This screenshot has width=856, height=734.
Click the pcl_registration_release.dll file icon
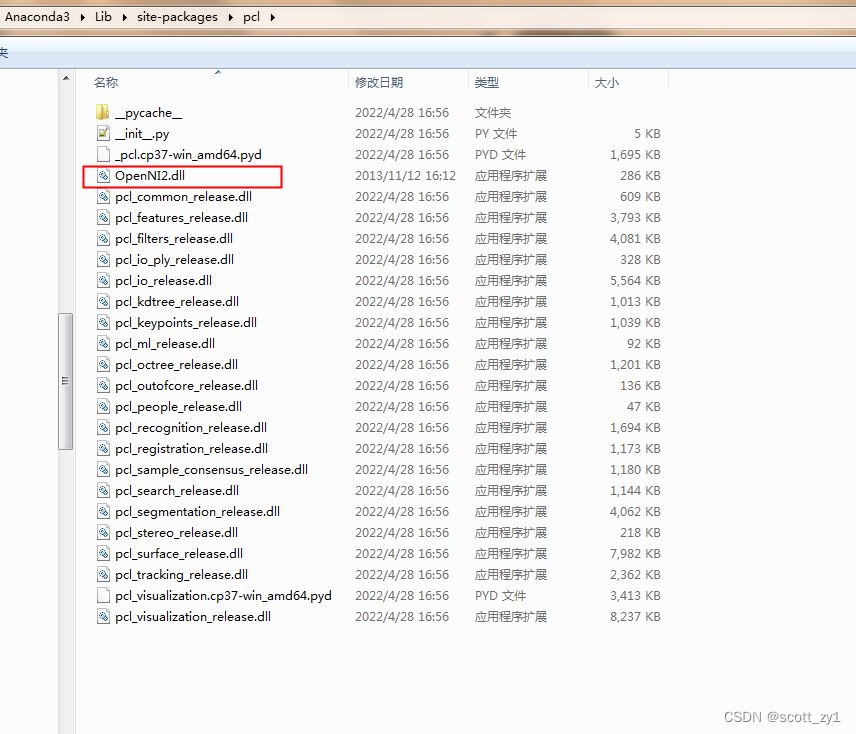point(103,449)
